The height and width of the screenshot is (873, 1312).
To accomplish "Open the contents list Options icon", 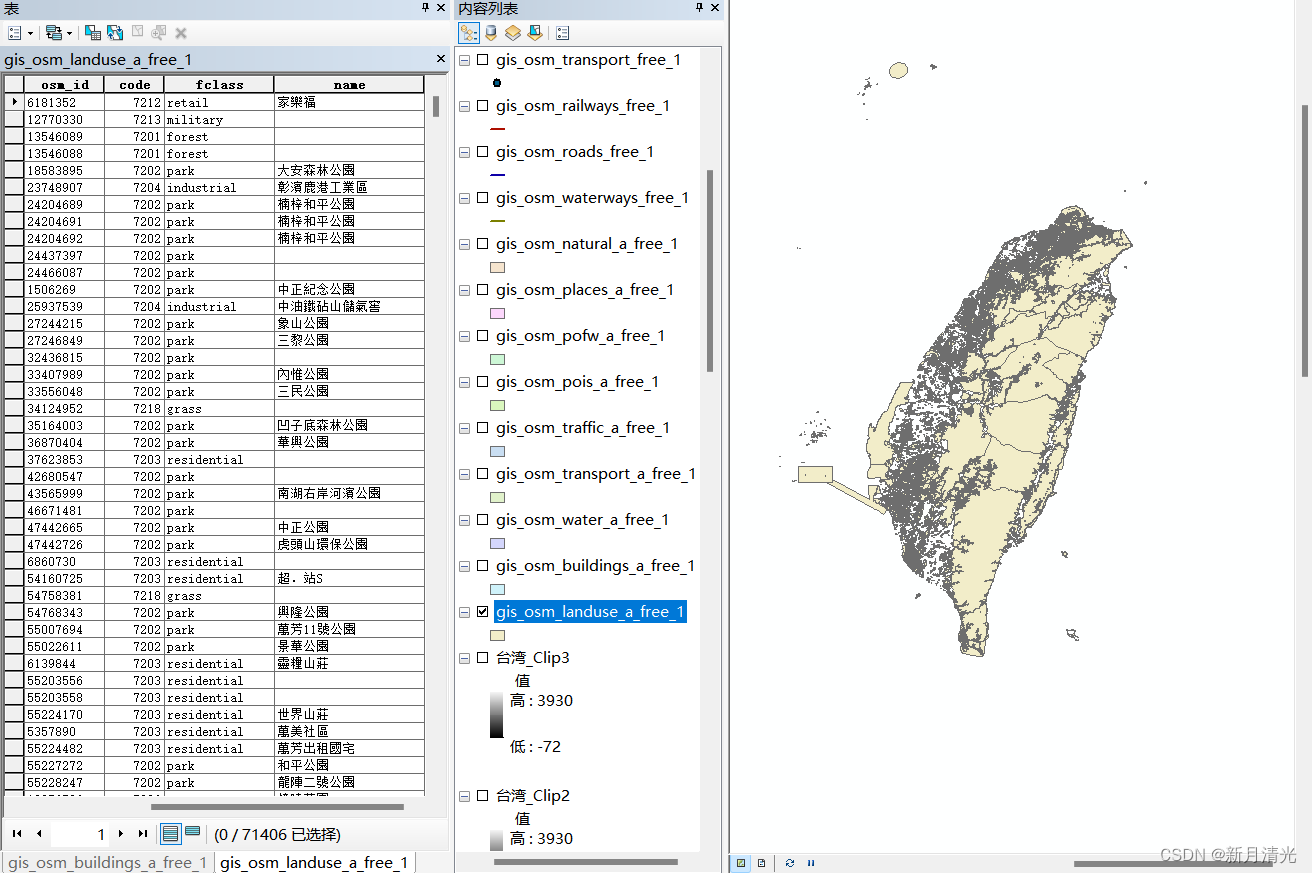I will 562,33.
